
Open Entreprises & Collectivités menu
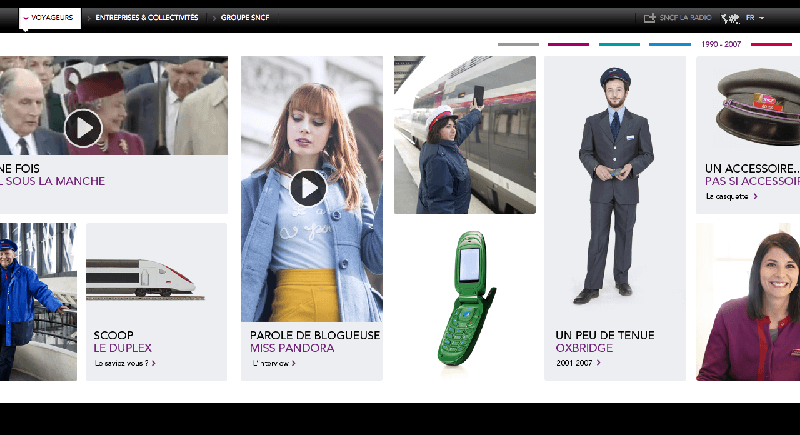tap(147, 18)
